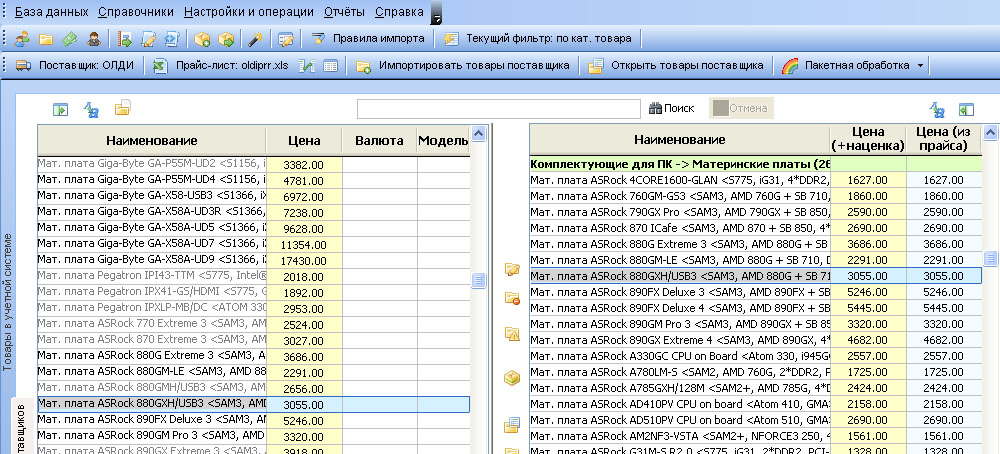Click the magic wand toolbar icon
1000x454 pixels.
click(256, 39)
